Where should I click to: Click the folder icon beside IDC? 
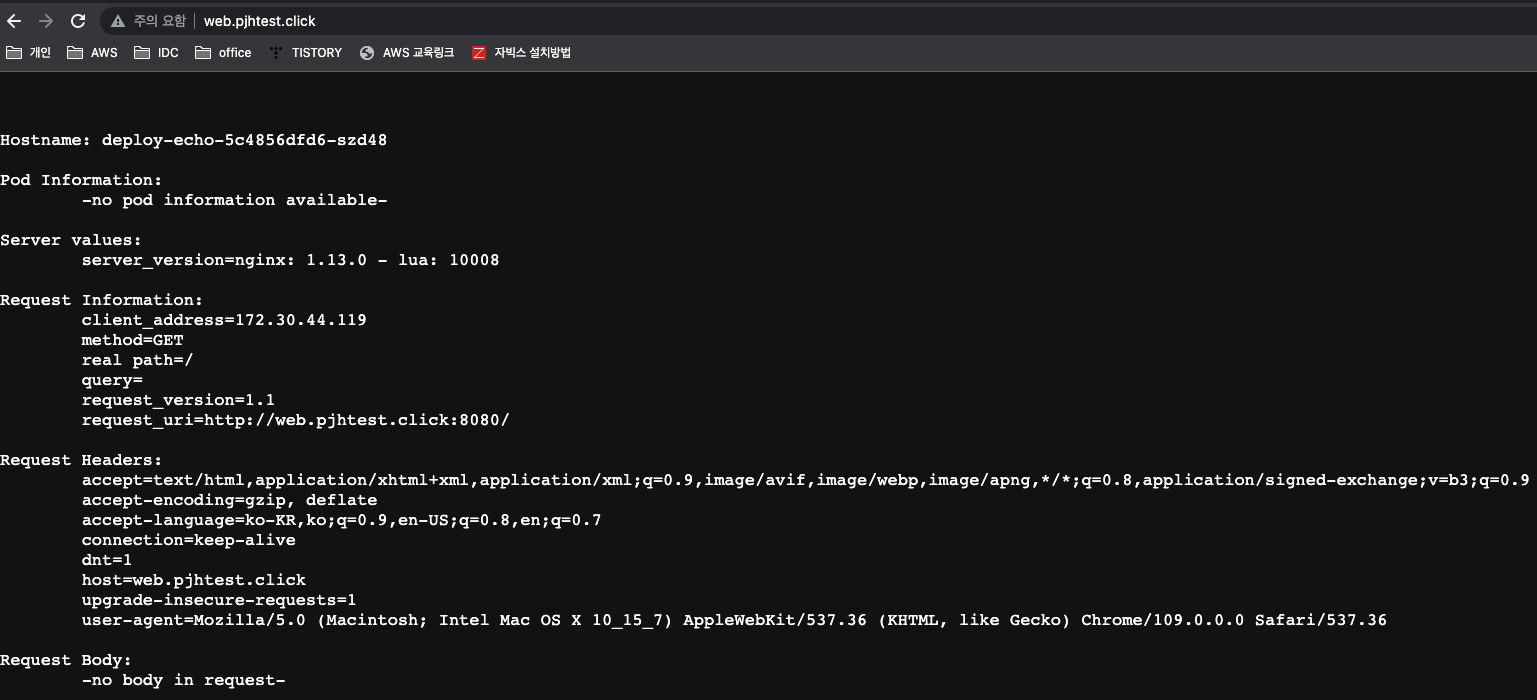coord(142,53)
